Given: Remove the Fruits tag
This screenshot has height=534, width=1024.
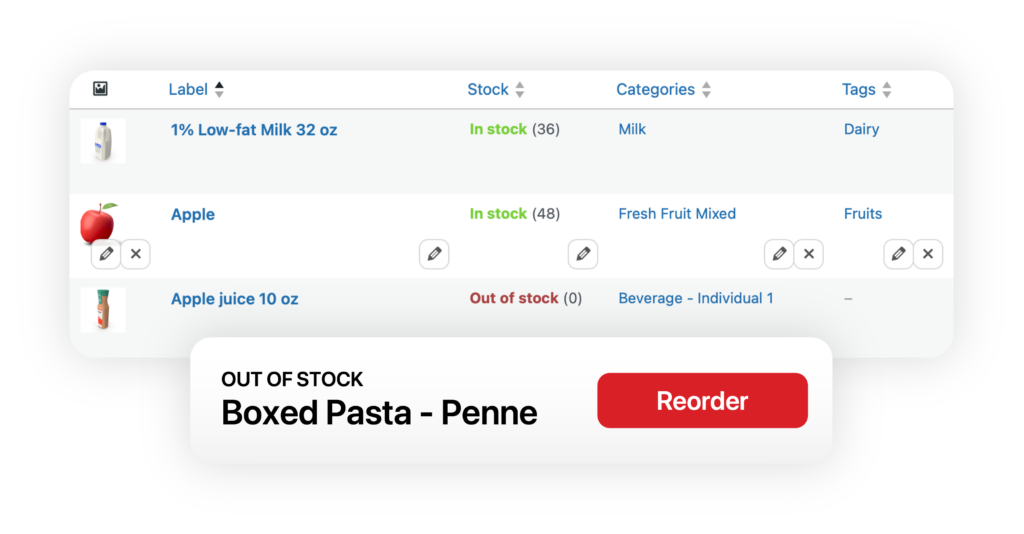Looking at the screenshot, I should (x=928, y=254).
